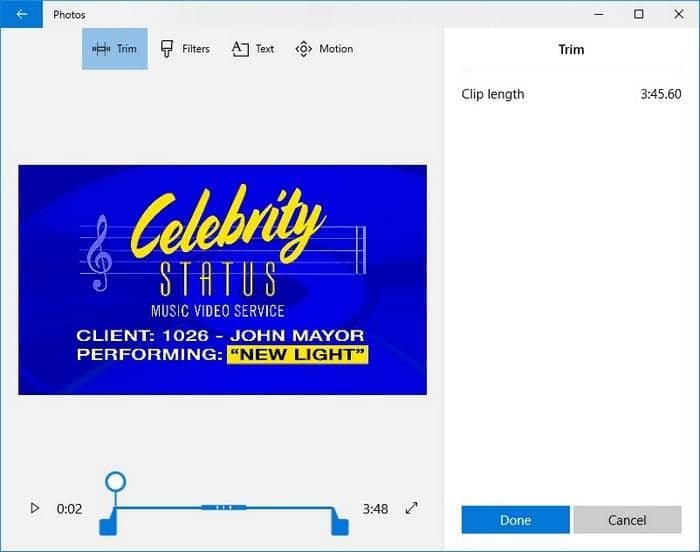Cancel the trim operation
Image resolution: width=700 pixels, height=552 pixels.
click(627, 520)
